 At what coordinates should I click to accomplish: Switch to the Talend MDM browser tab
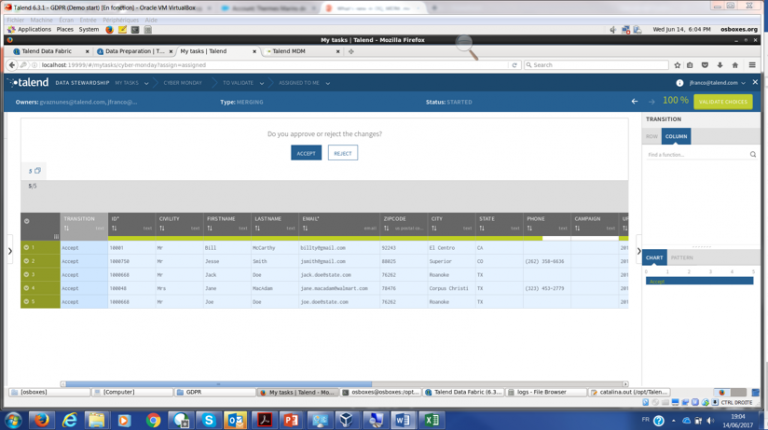click(x=302, y=51)
